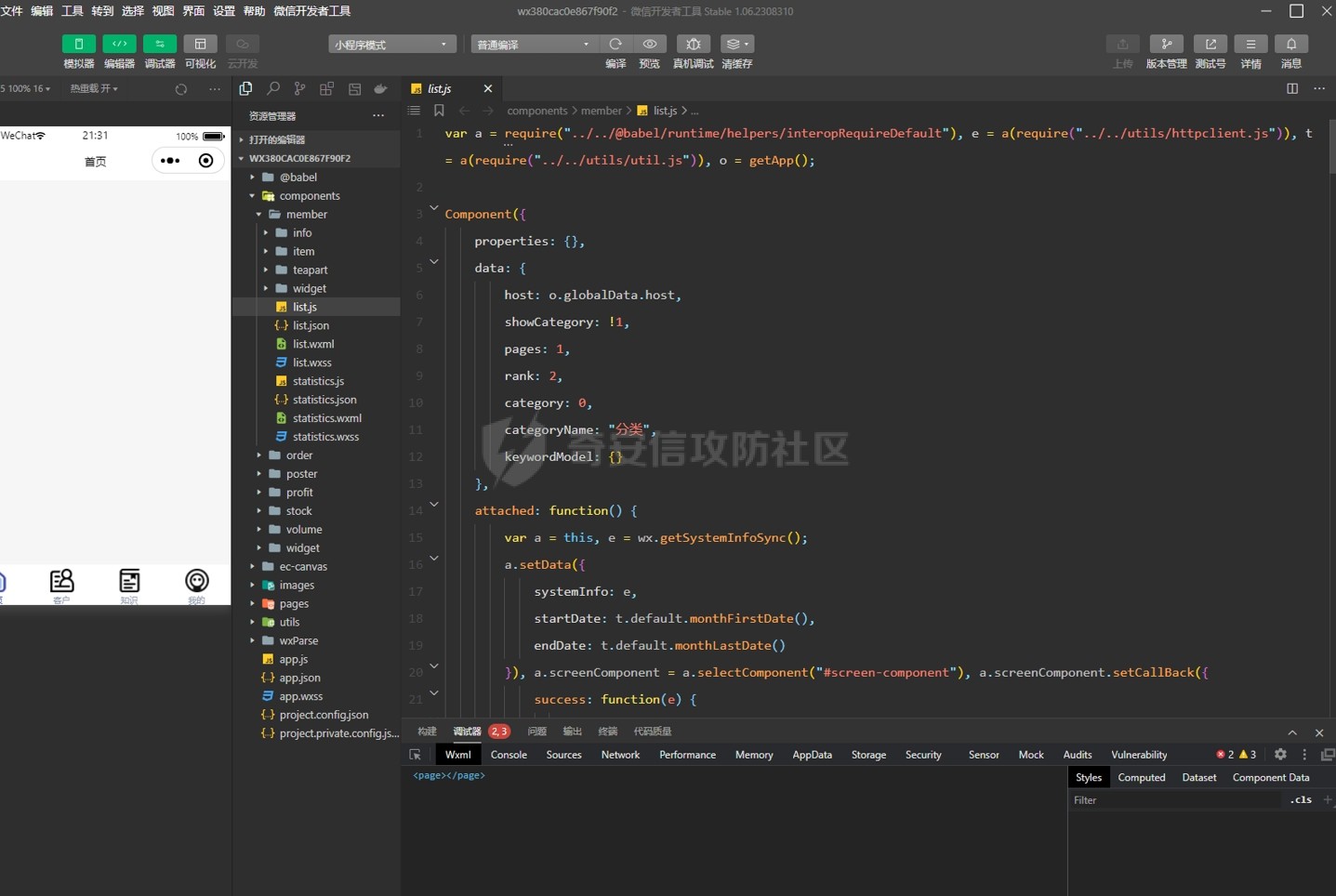Screen dimensions: 1336x896
Task: Click the 编译 compile refresh icon
Action: (615, 44)
